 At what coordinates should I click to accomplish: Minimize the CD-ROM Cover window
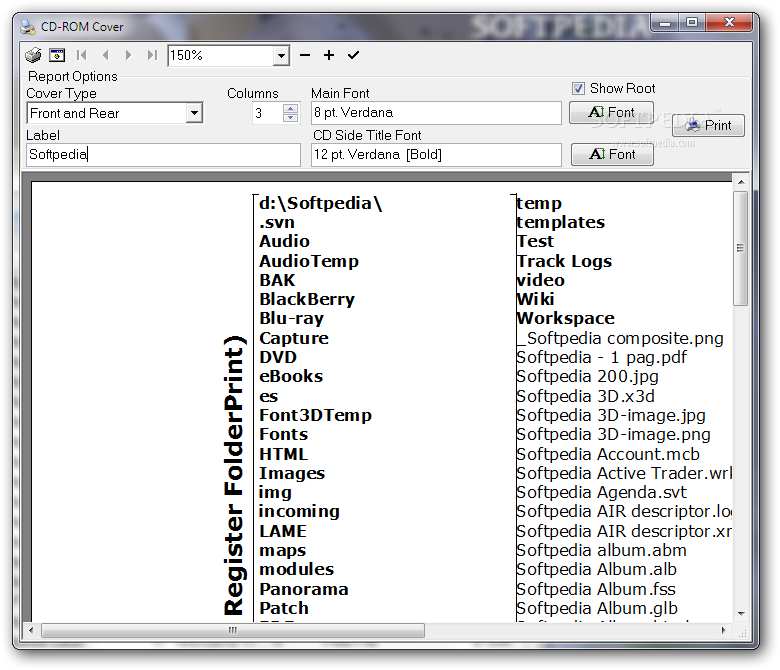(665, 22)
